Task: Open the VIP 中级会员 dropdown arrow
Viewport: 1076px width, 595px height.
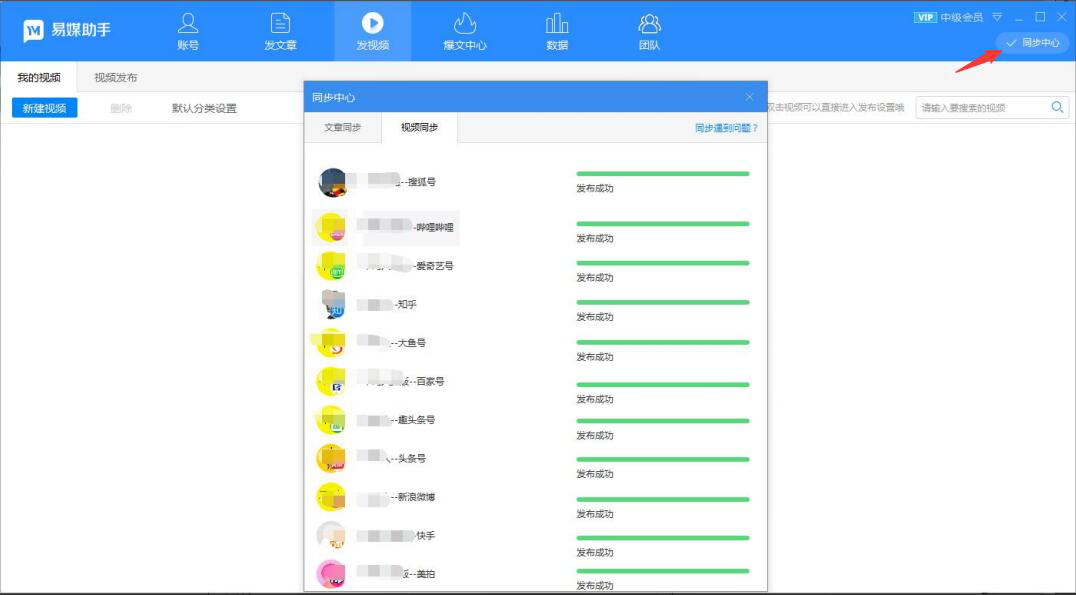Action: click(996, 16)
